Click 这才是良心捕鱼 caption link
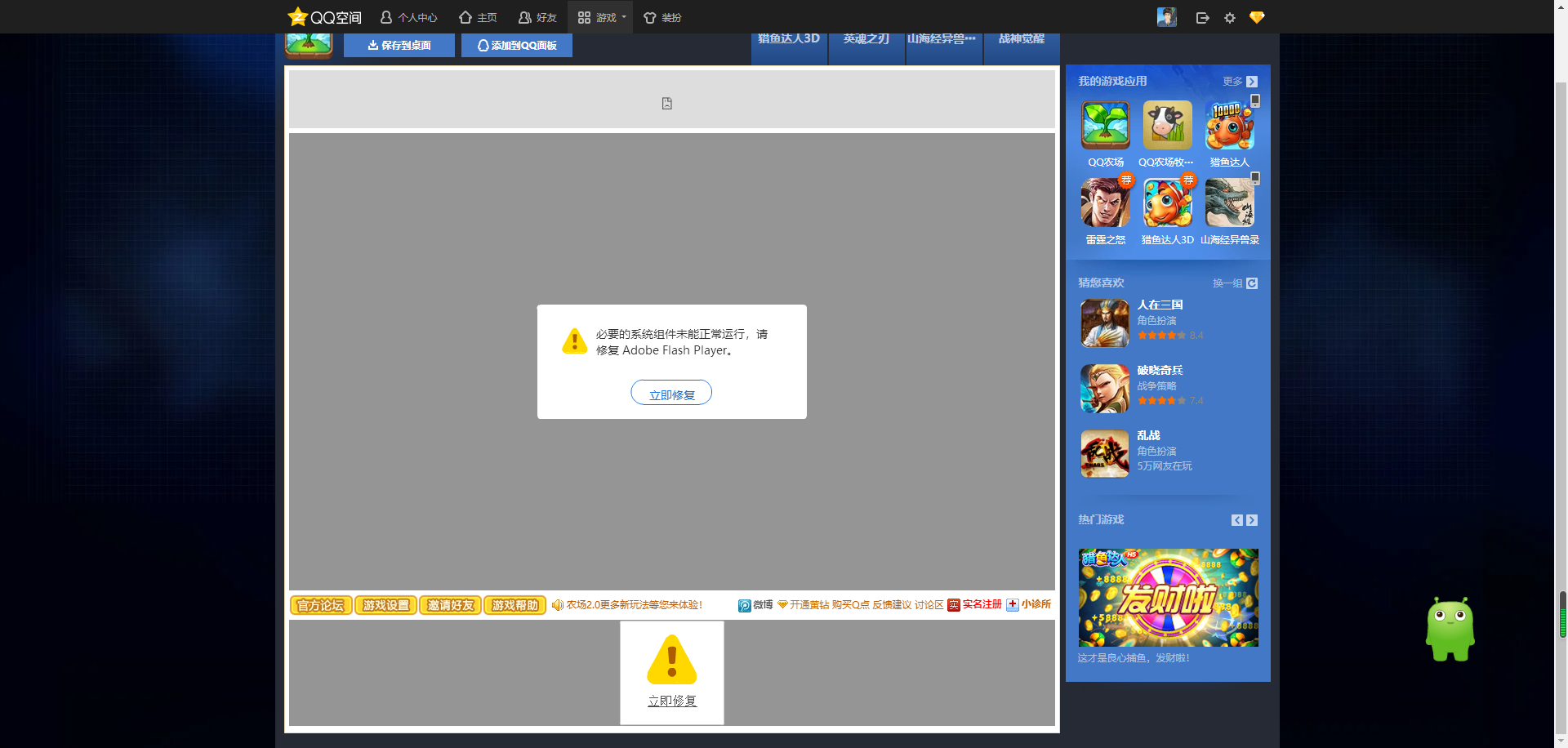Image resolution: width=1568 pixels, height=748 pixels. tap(1134, 657)
